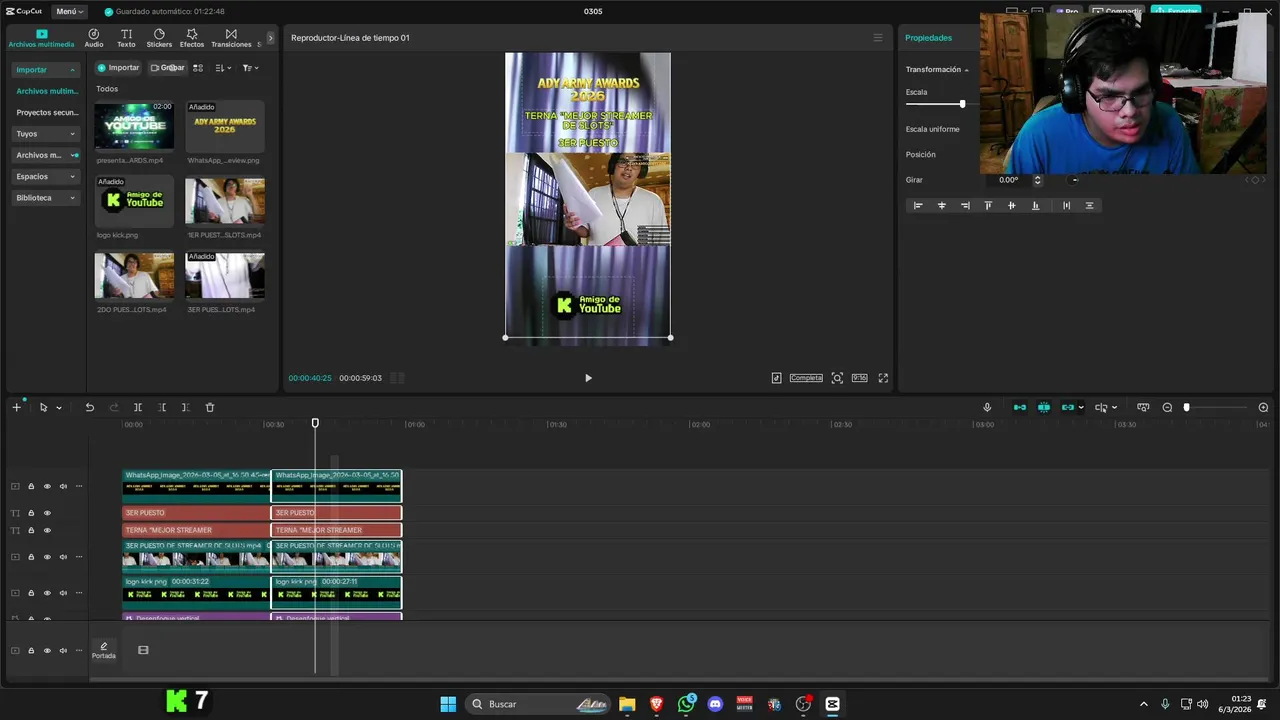Hide the WhatsApp image track

tap(47, 487)
